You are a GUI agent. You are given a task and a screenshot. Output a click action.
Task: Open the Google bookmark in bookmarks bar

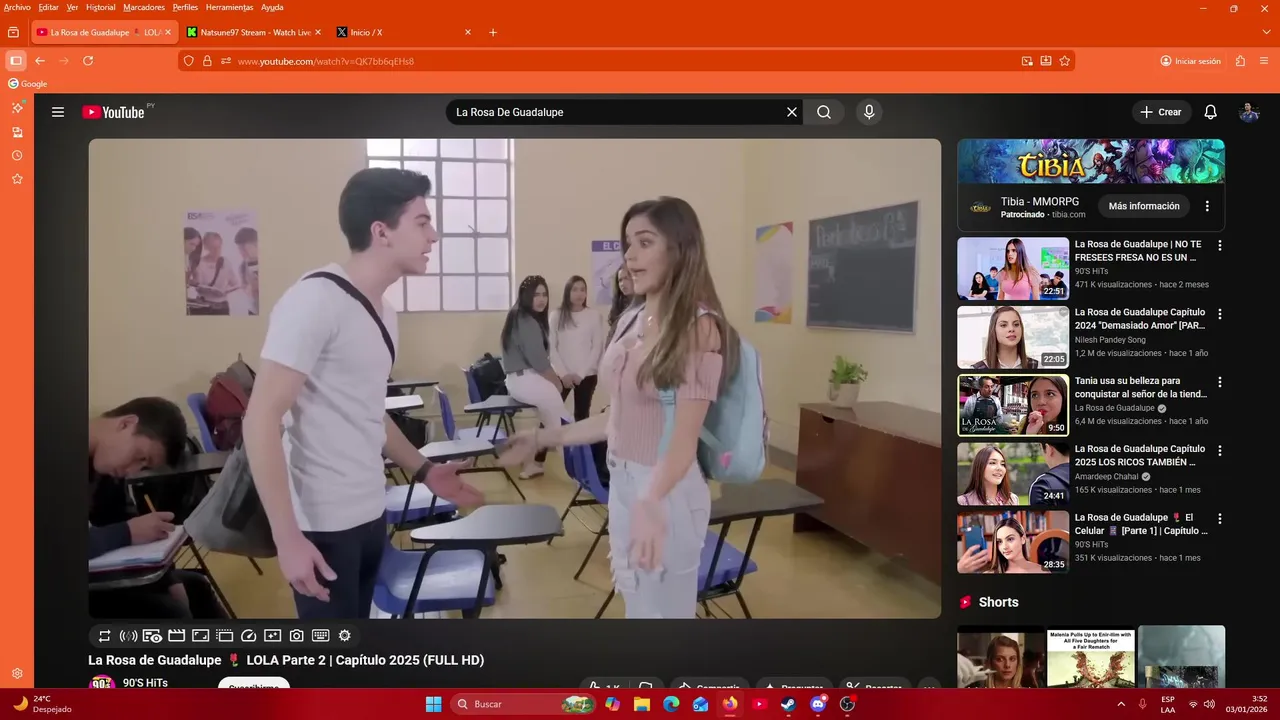click(28, 84)
